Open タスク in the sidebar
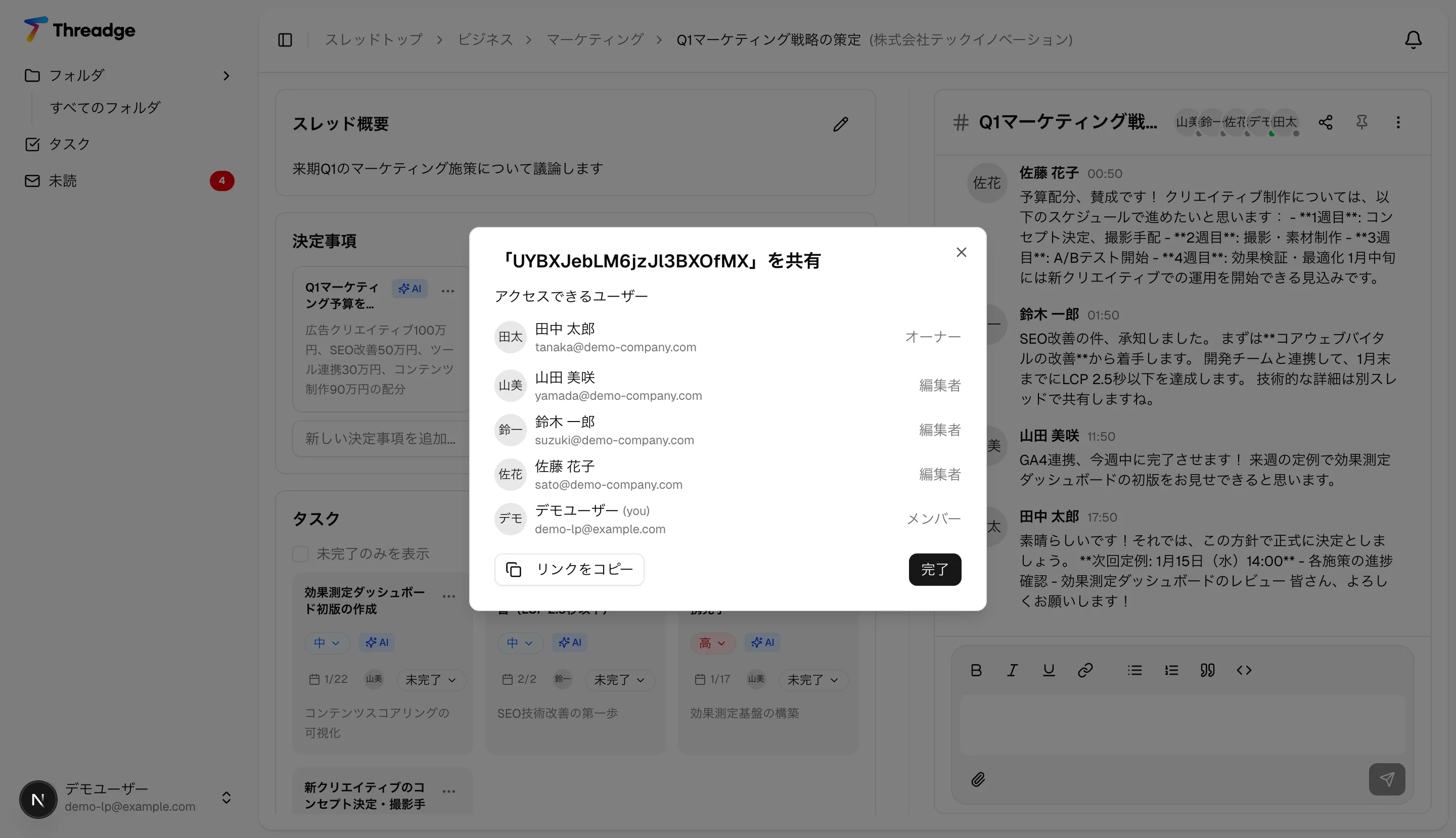This screenshot has width=1456, height=838. pos(69,144)
